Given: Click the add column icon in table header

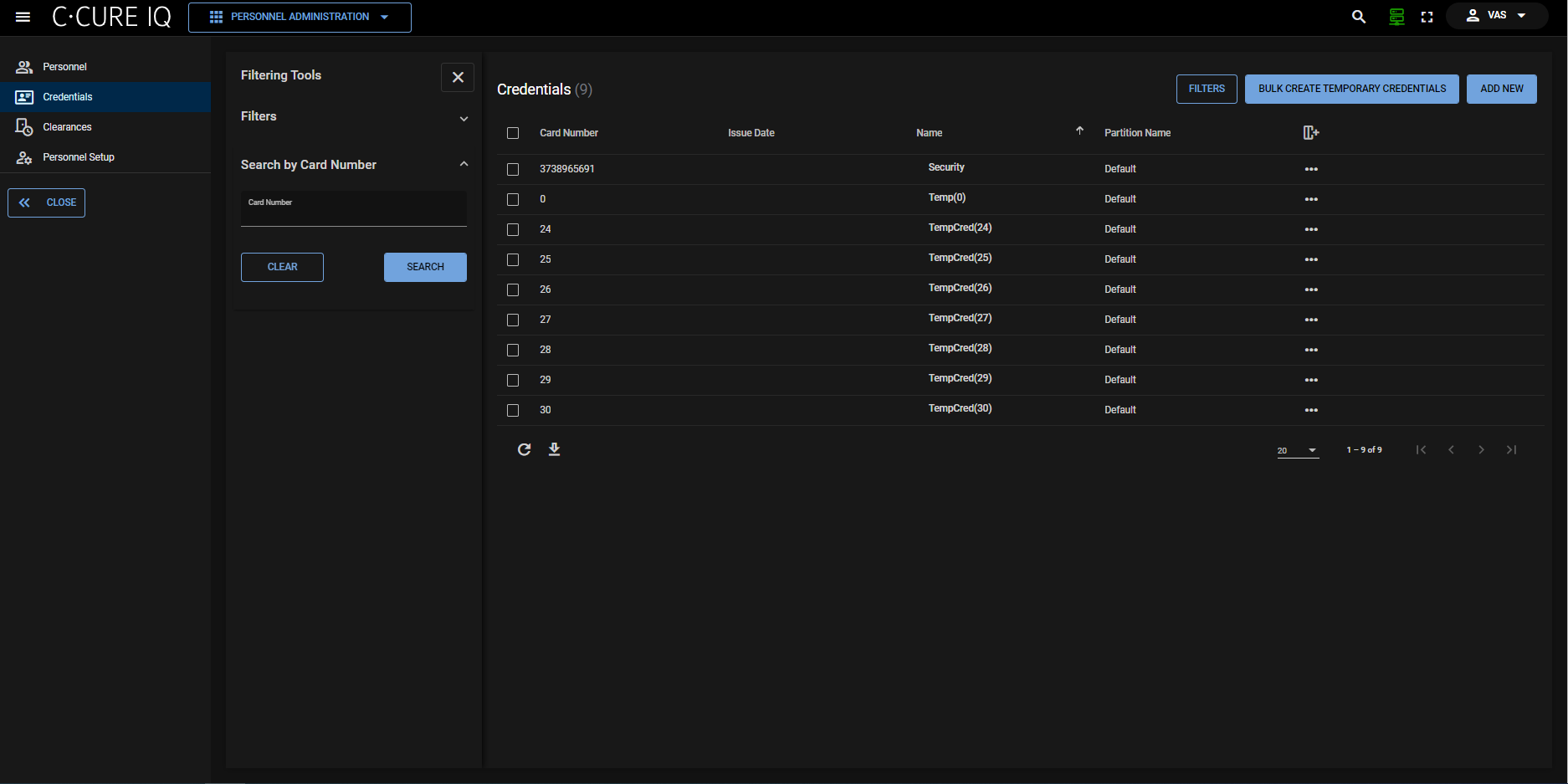Looking at the screenshot, I should (x=1310, y=133).
